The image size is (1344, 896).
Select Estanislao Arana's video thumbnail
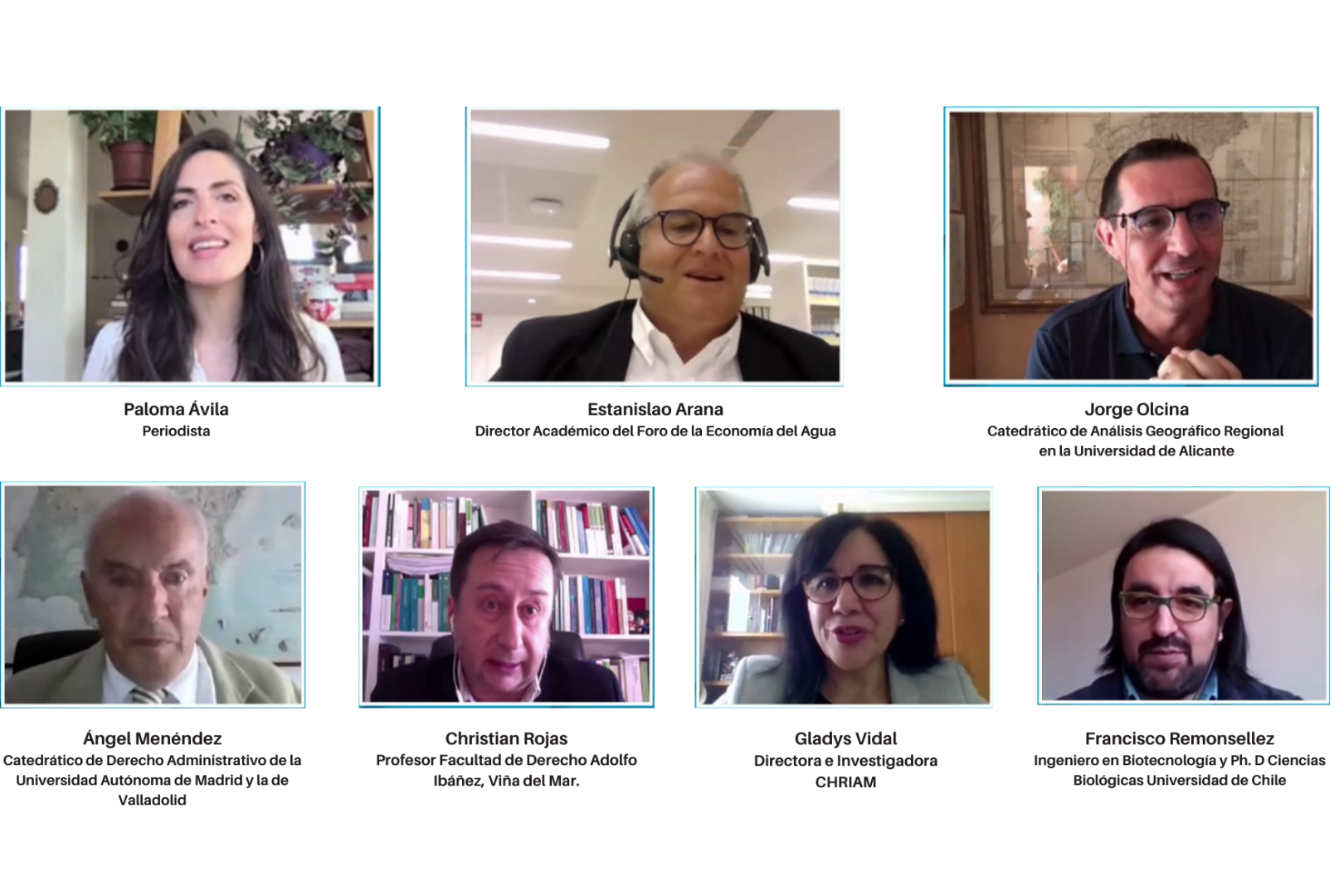click(655, 246)
